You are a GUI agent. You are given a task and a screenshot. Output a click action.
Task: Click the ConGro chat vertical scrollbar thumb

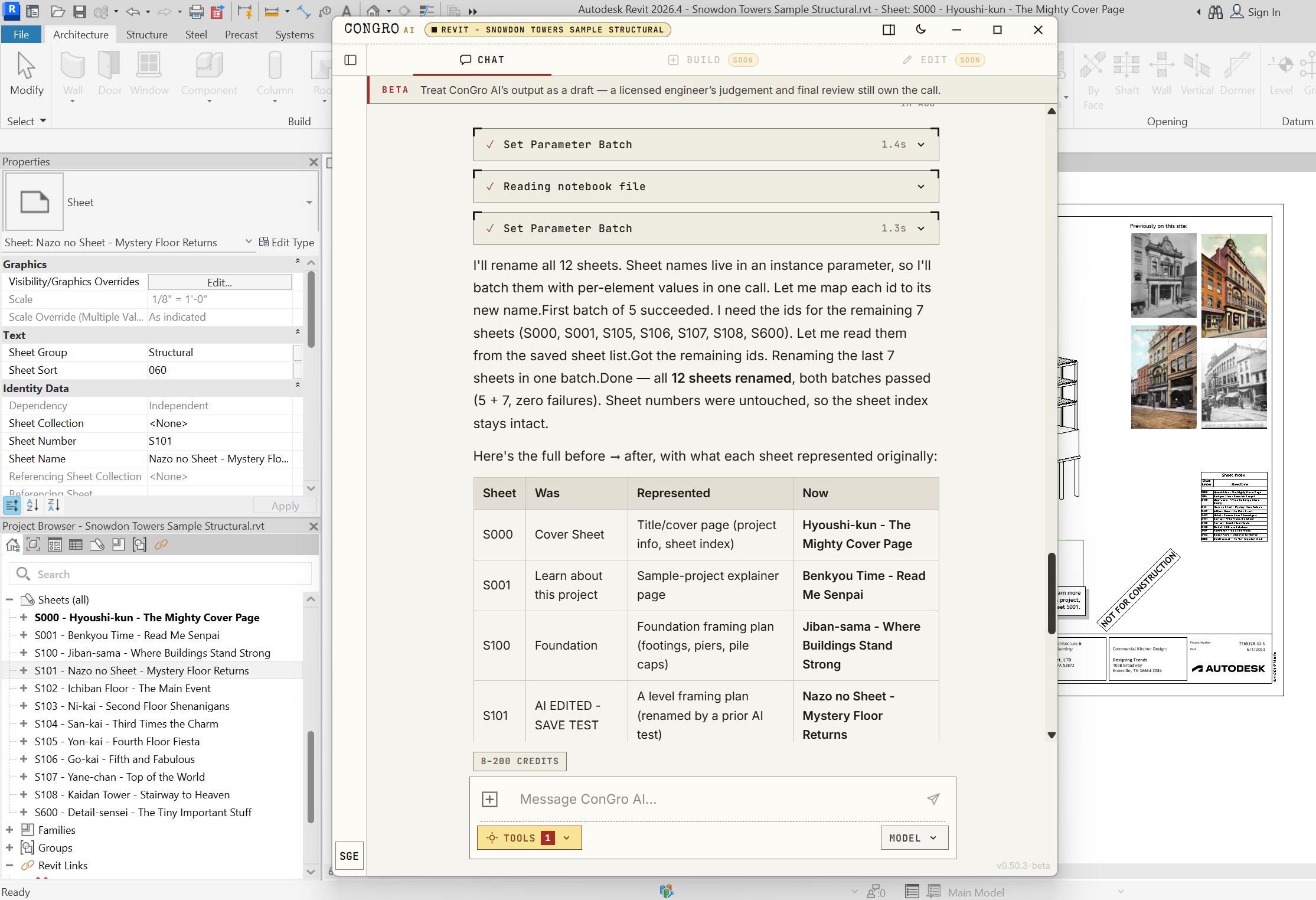pos(1051,594)
